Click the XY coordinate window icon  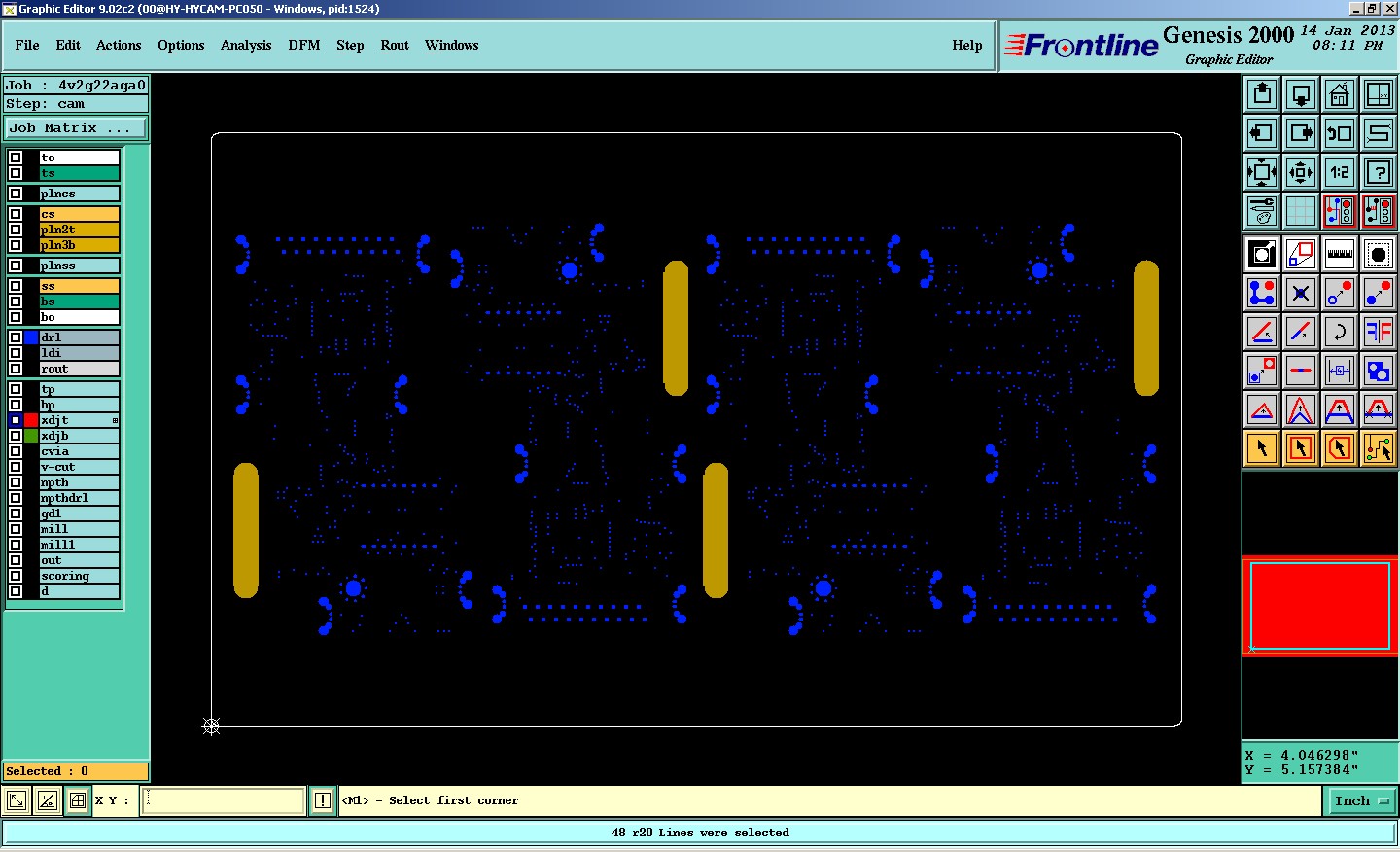[x=1379, y=94]
